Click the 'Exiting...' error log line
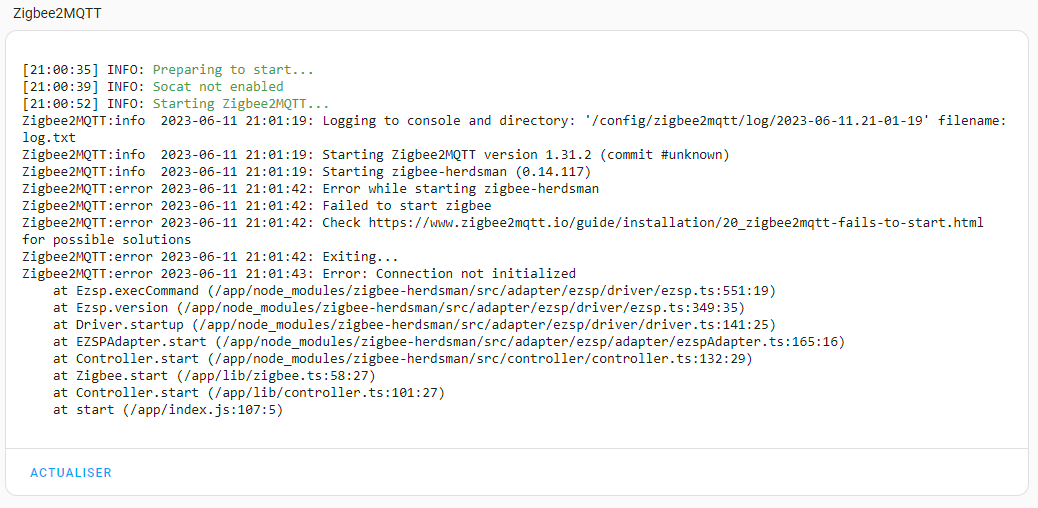 point(360,257)
